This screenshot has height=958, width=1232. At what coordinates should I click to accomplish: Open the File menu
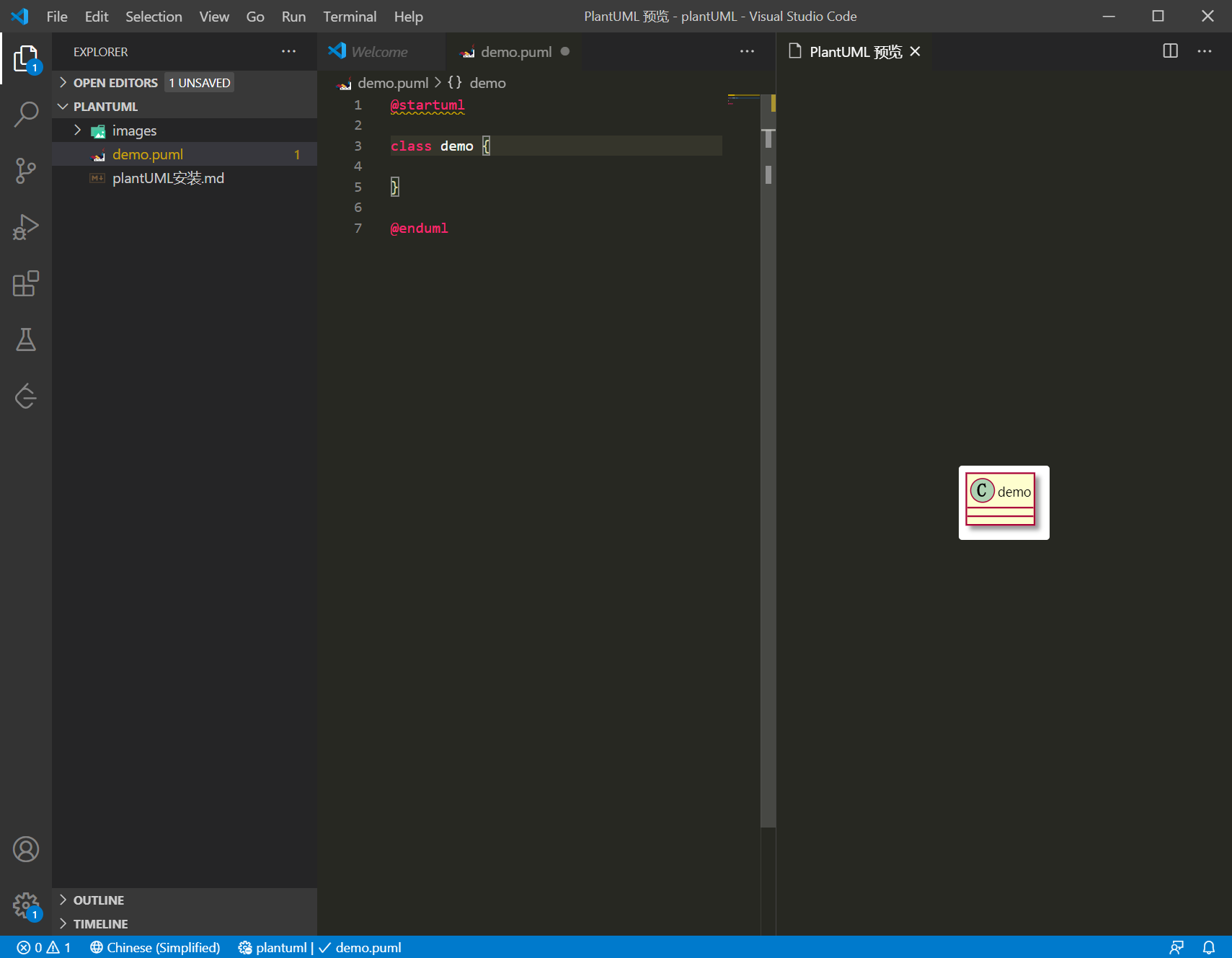(57, 16)
